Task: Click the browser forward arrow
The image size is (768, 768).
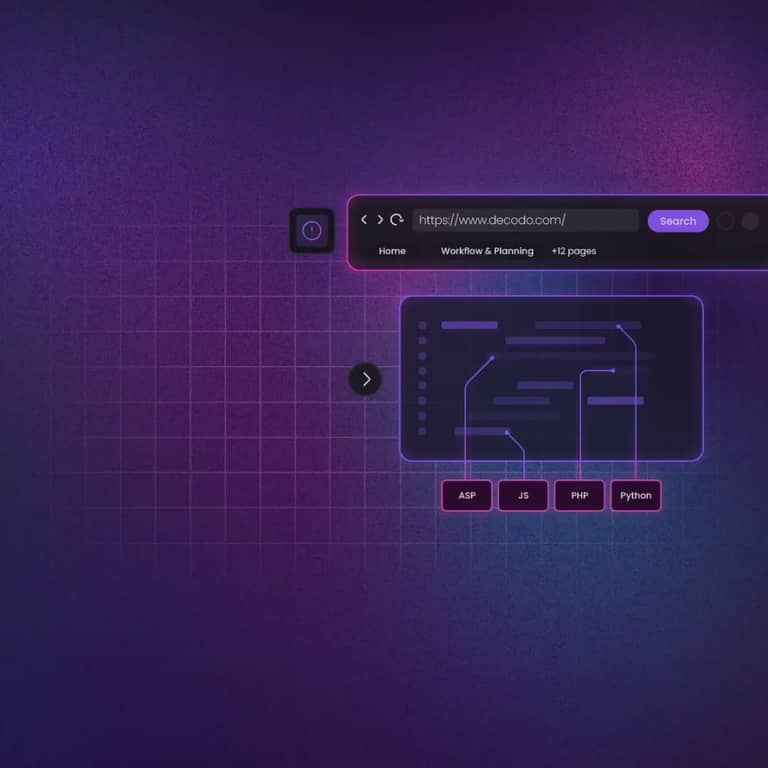Action: tap(380, 219)
